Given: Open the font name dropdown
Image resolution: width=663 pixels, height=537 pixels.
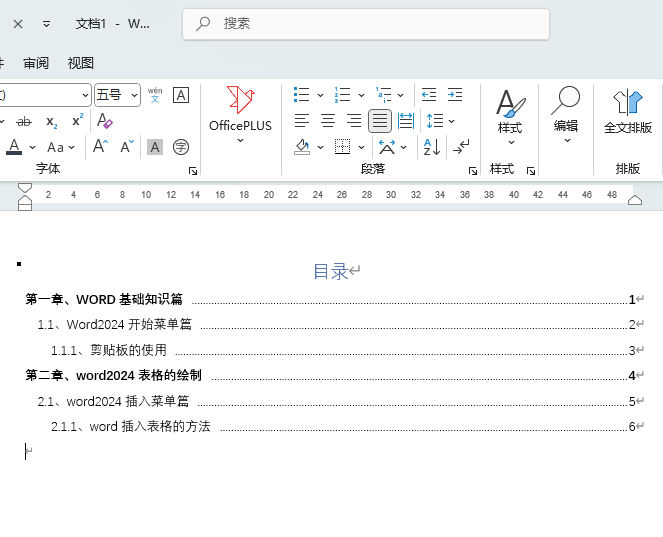Looking at the screenshot, I should 85,95.
